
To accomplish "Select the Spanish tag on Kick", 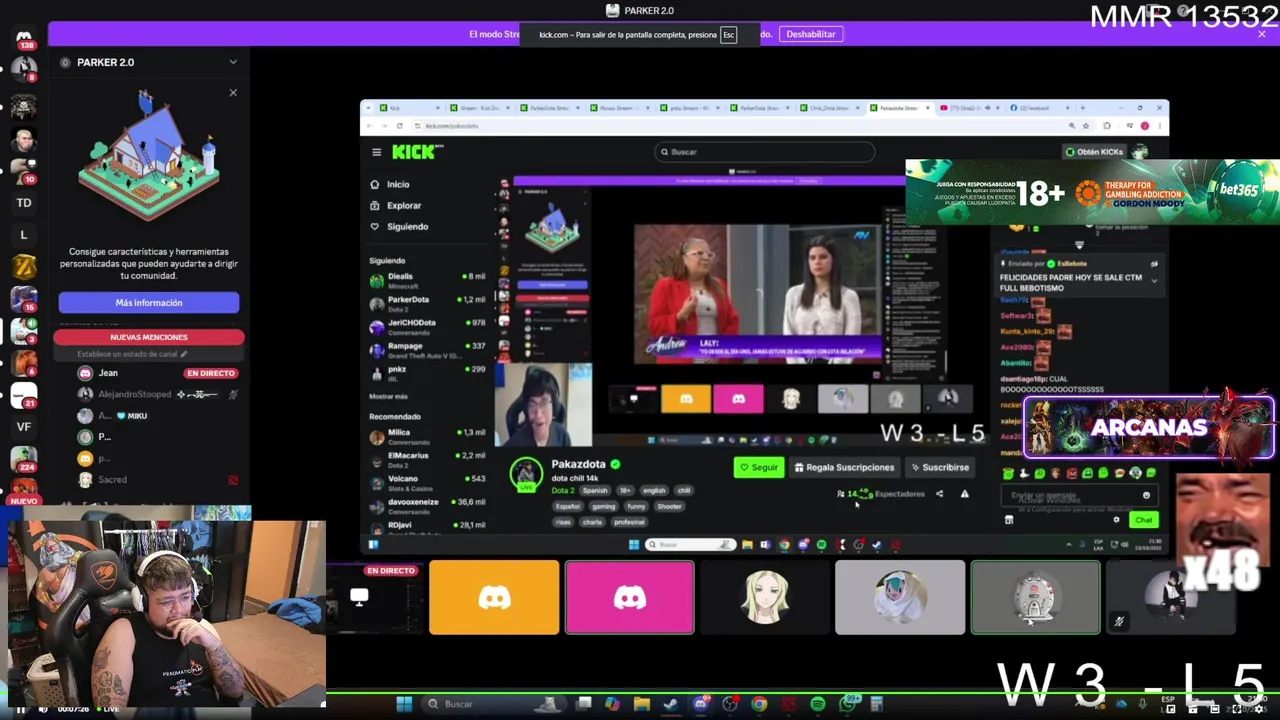I will coord(595,491).
